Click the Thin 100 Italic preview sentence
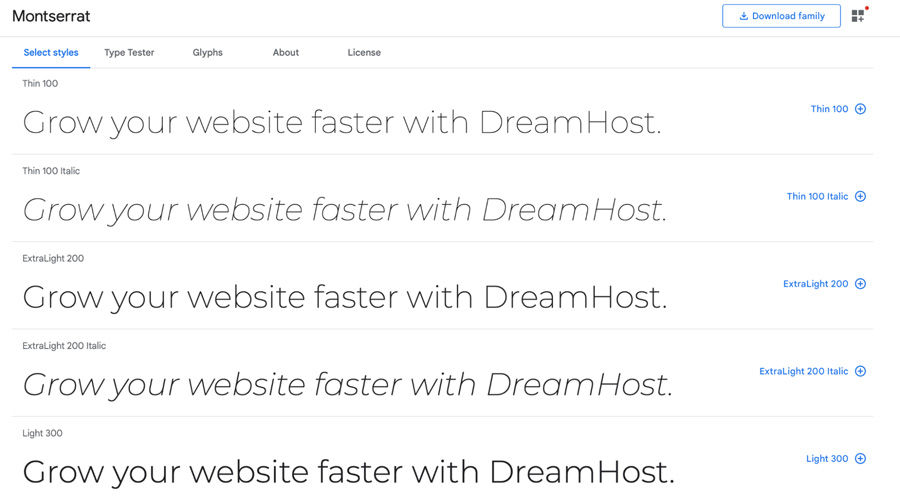 [345, 210]
